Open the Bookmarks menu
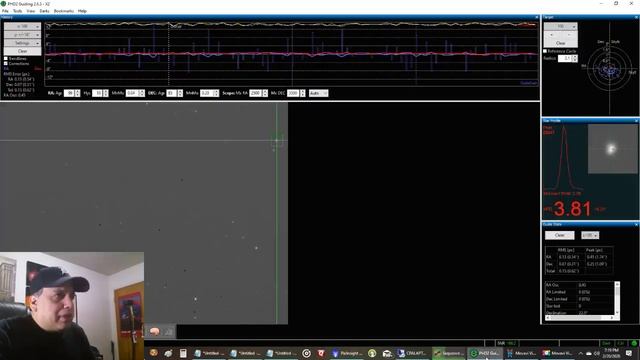 pyautogui.click(x=64, y=11)
